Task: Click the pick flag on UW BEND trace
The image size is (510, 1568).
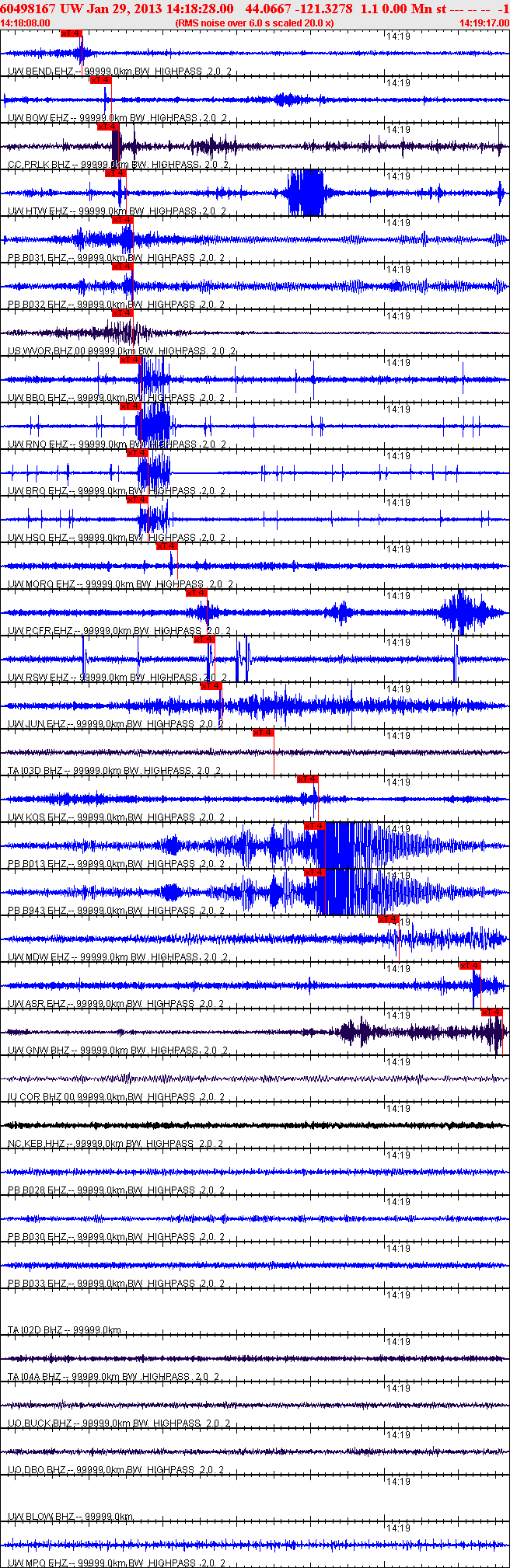Action: [71, 33]
